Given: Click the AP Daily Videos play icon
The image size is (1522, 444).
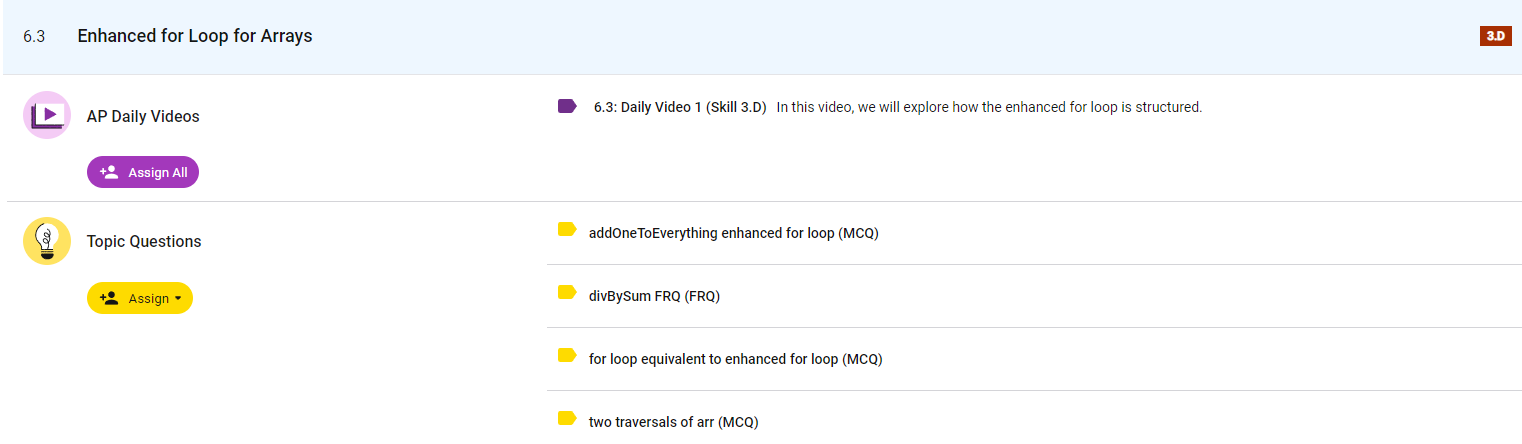Looking at the screenshot, I should (x=47, y=115).
